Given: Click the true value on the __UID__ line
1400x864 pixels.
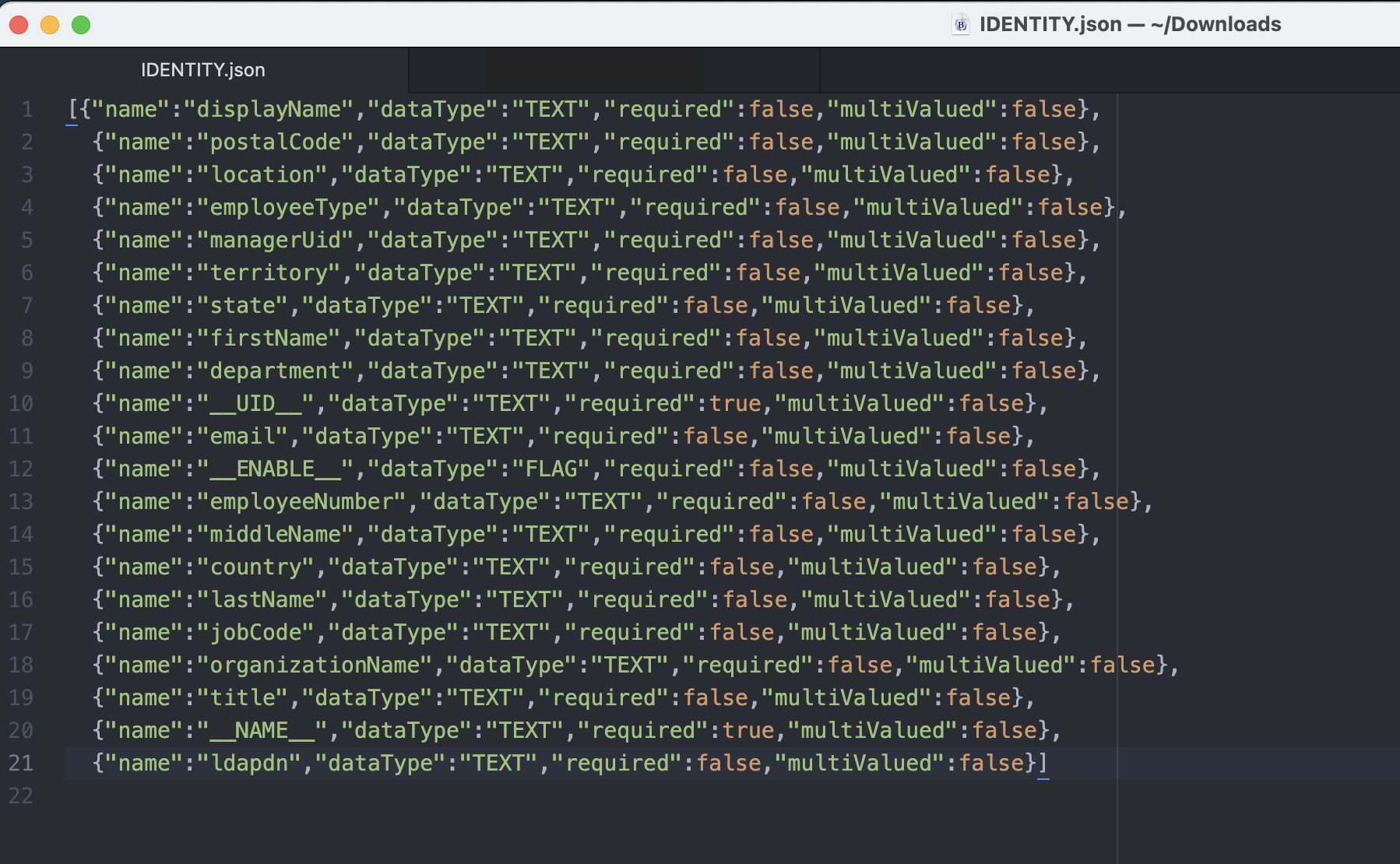Looking at the screenshot, I should tap(735, 404).
